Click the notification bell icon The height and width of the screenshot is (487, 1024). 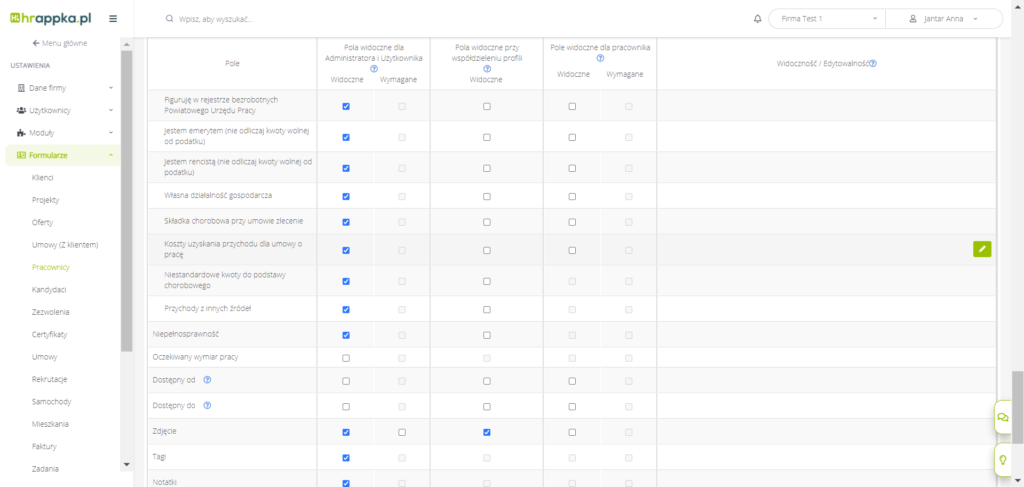(x=757, y=19)
